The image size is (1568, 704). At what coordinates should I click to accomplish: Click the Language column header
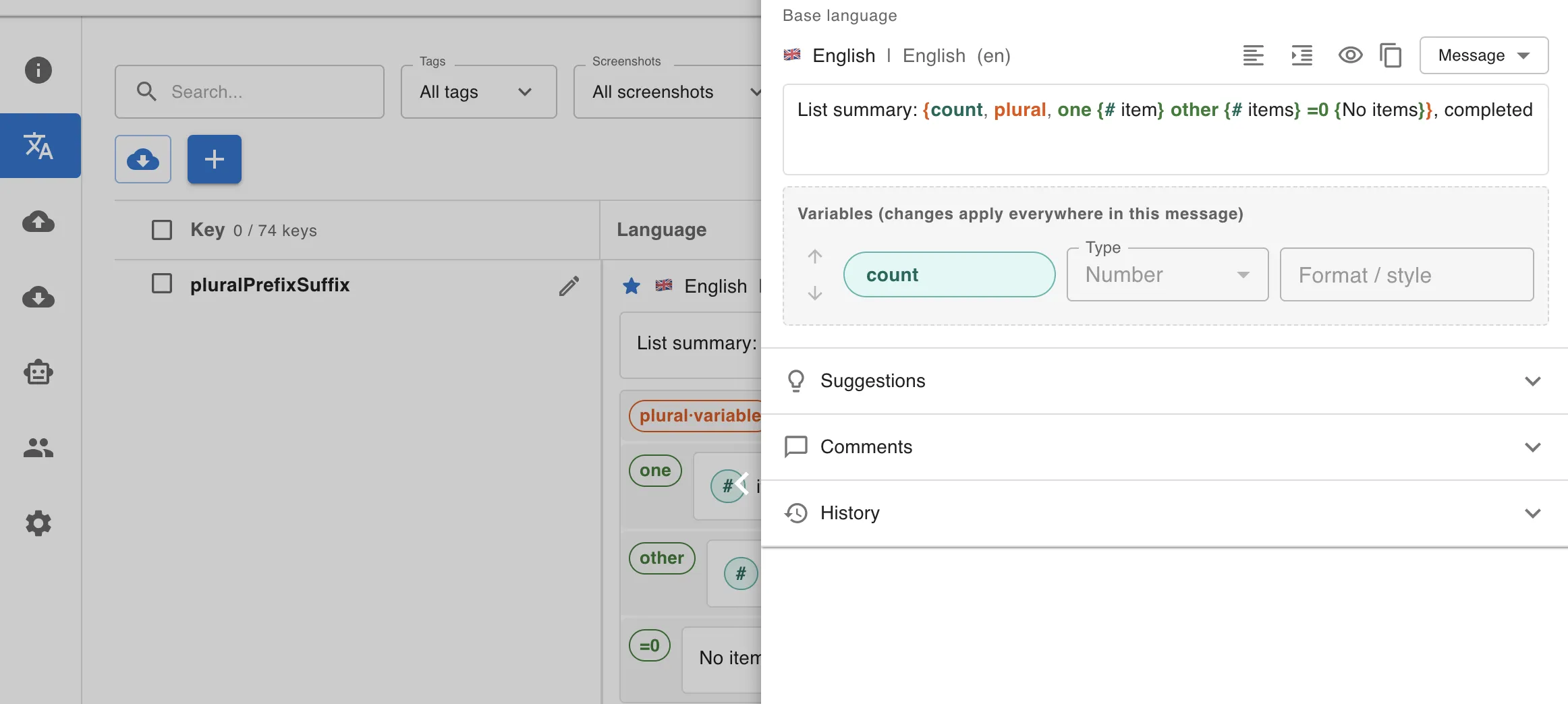click(x=662, y=230)
